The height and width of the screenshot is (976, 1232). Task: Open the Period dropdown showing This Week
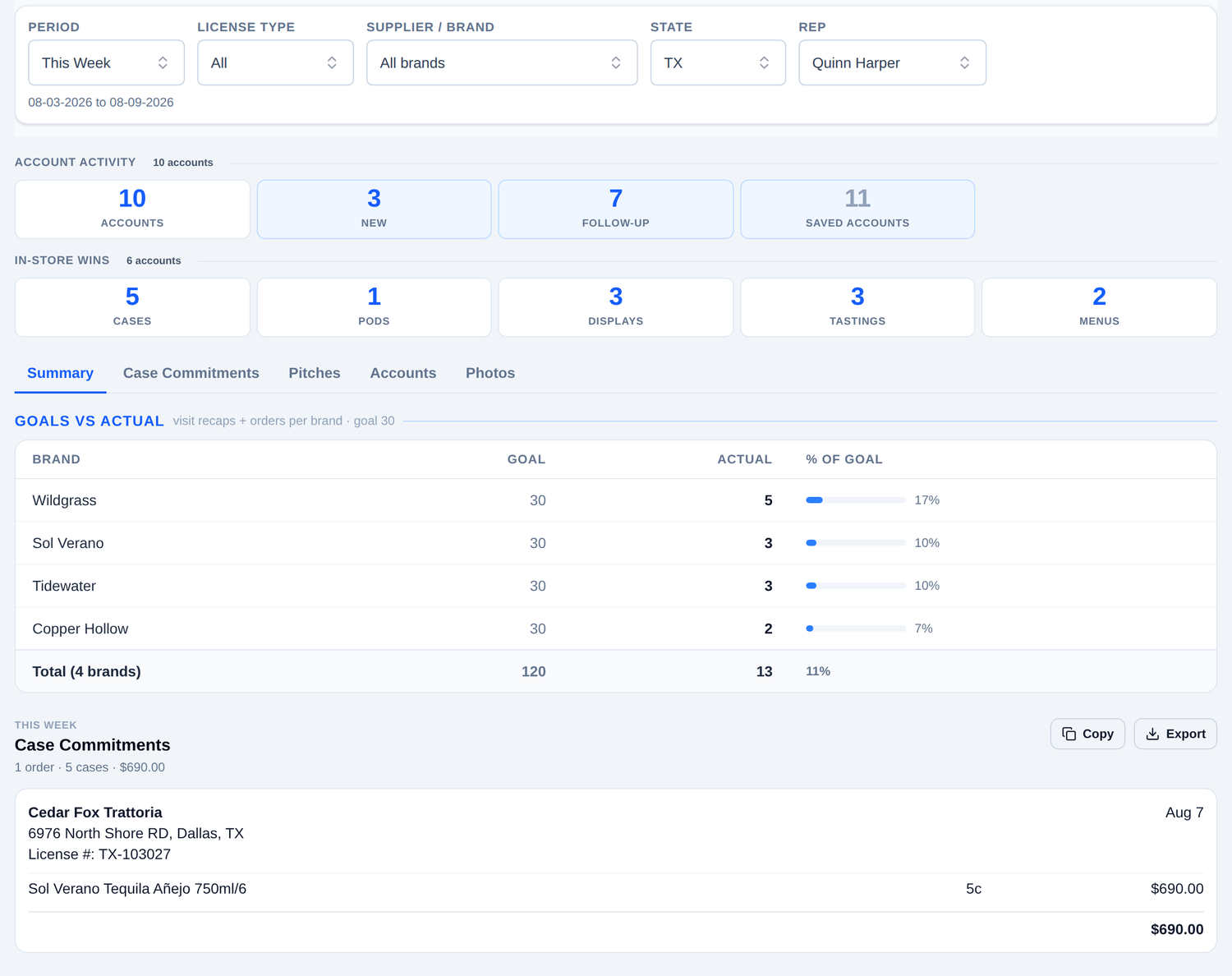tap(106, 62)
